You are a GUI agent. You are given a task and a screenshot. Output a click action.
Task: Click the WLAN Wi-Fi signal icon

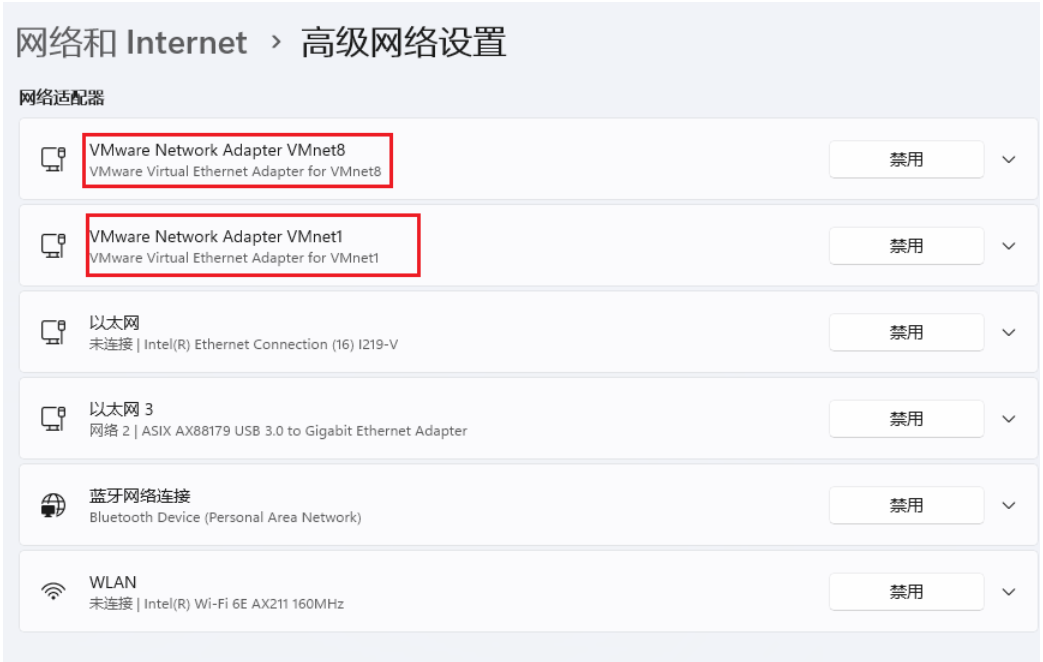53,591
